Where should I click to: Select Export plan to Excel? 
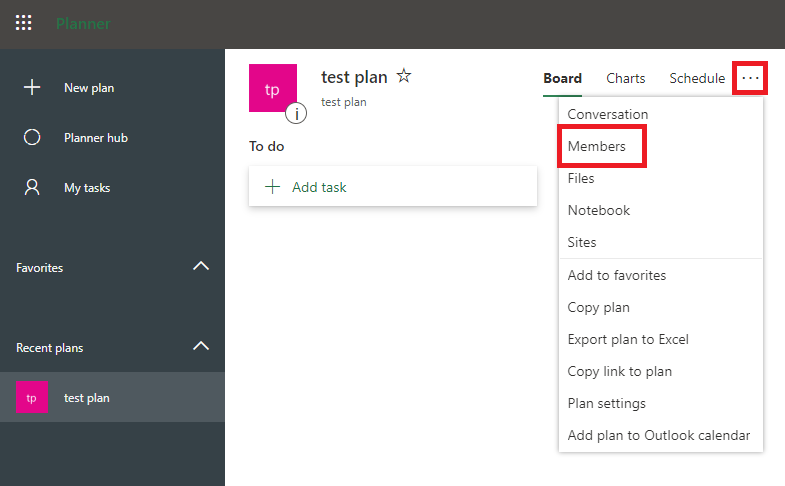[x=661, y=339]
